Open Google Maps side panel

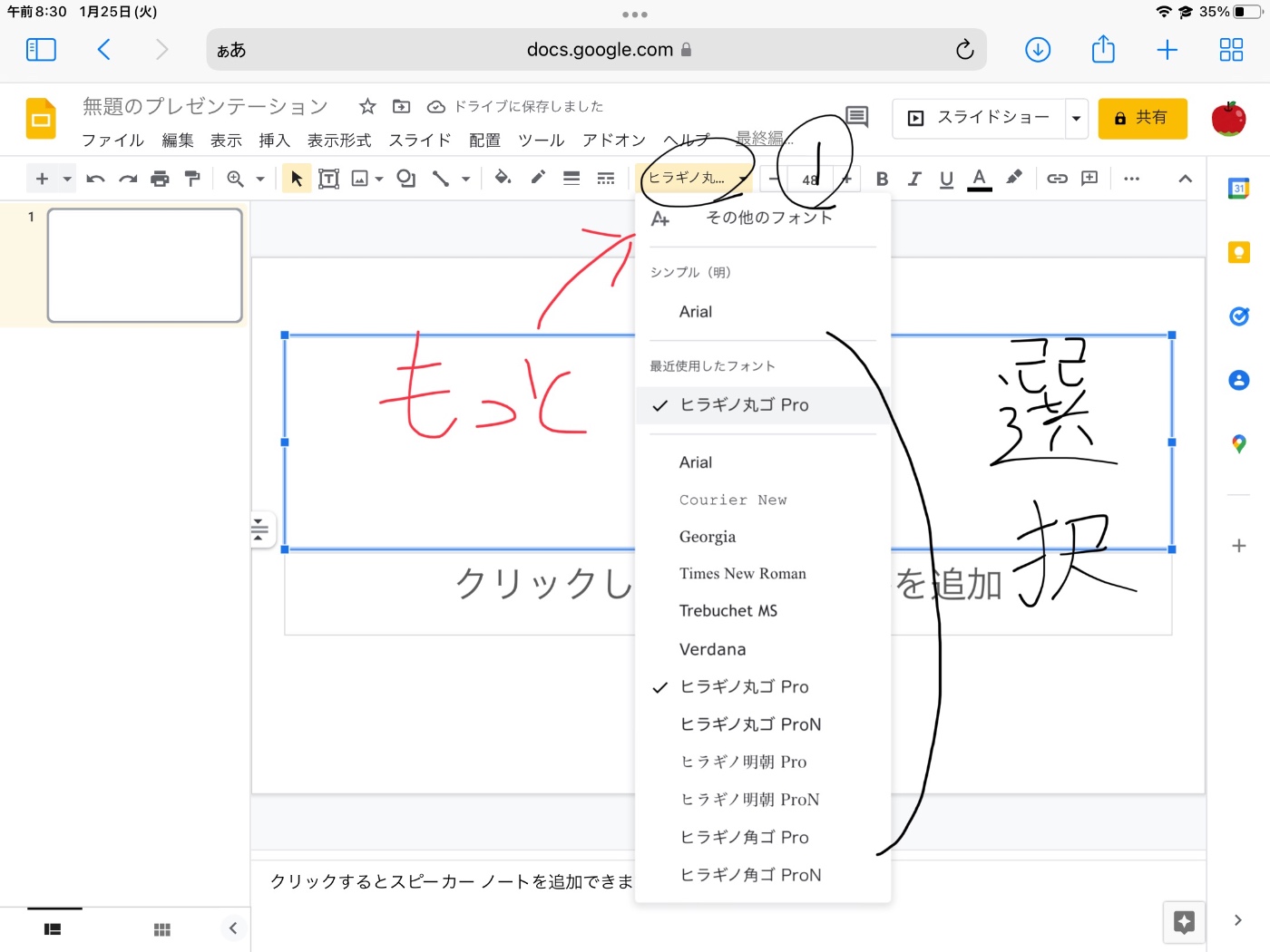pos(1238,444)
